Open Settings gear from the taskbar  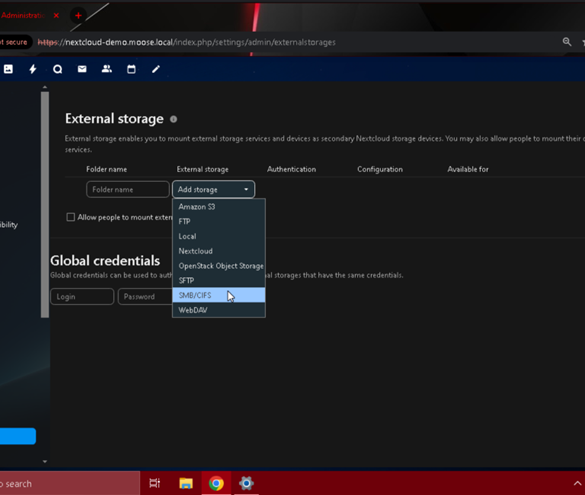click(x=246, y=483)
